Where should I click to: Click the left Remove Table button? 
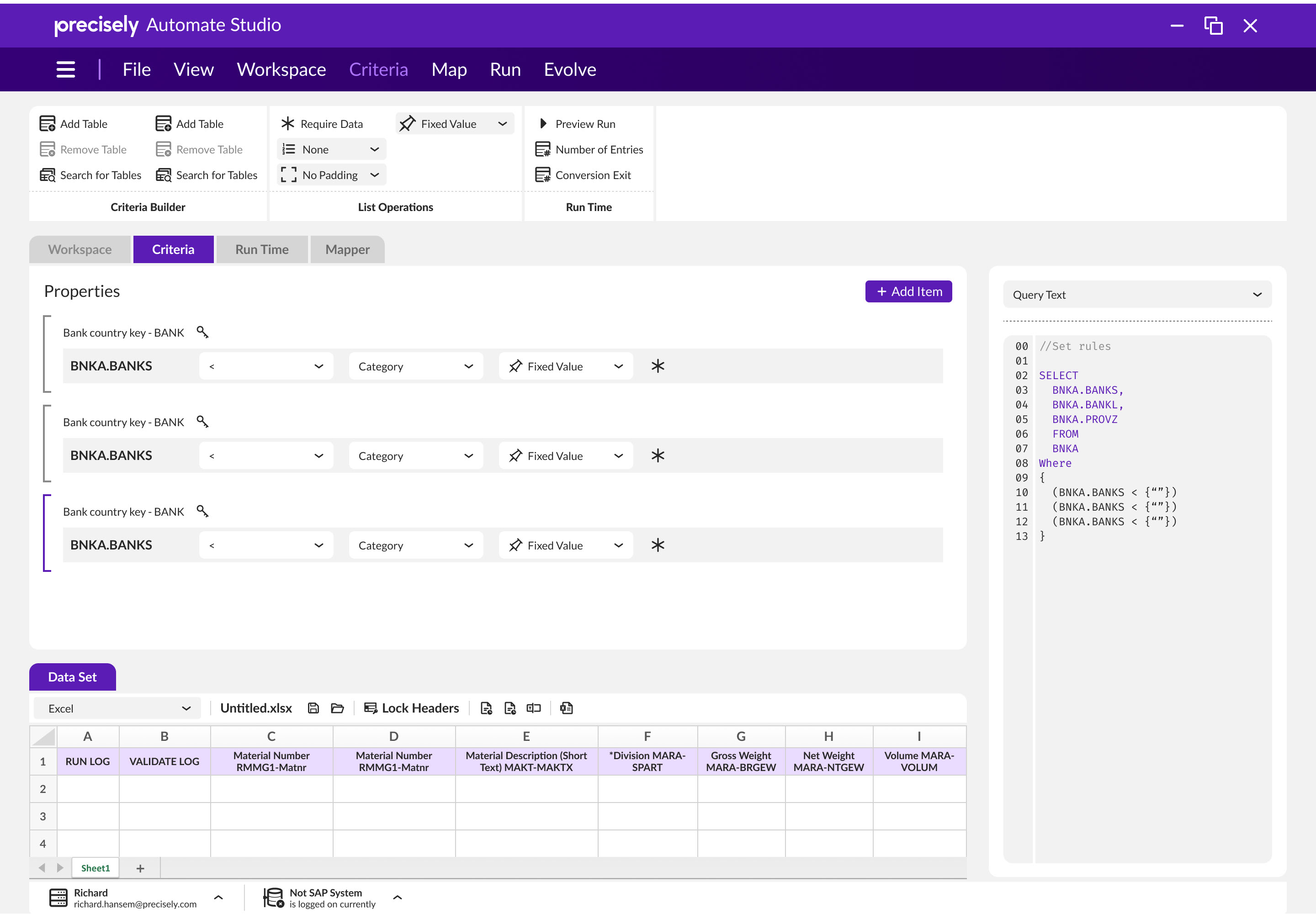pos(83,149)
